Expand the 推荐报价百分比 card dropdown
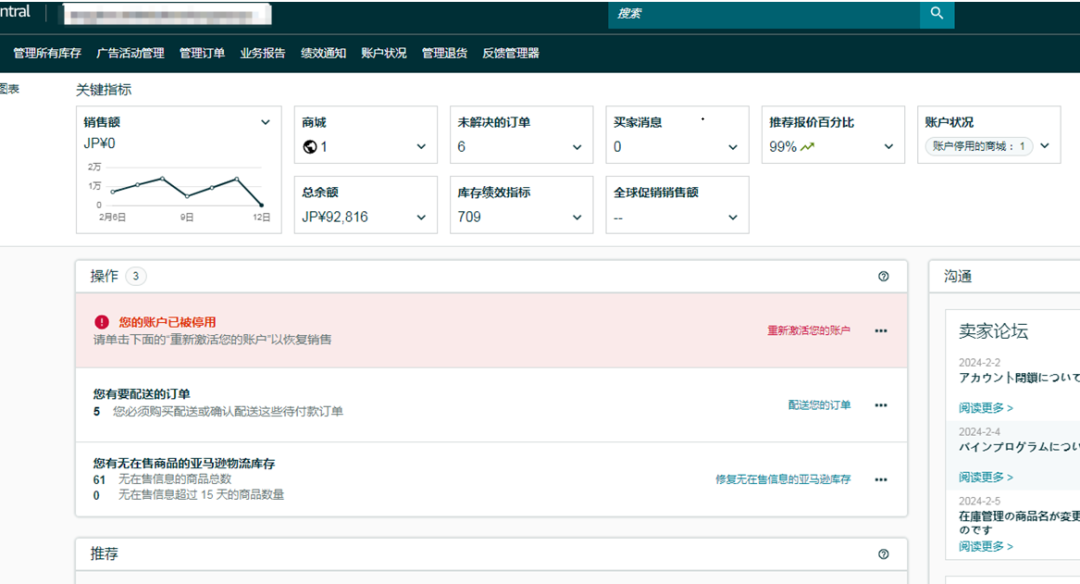 [x=889, y=147]
